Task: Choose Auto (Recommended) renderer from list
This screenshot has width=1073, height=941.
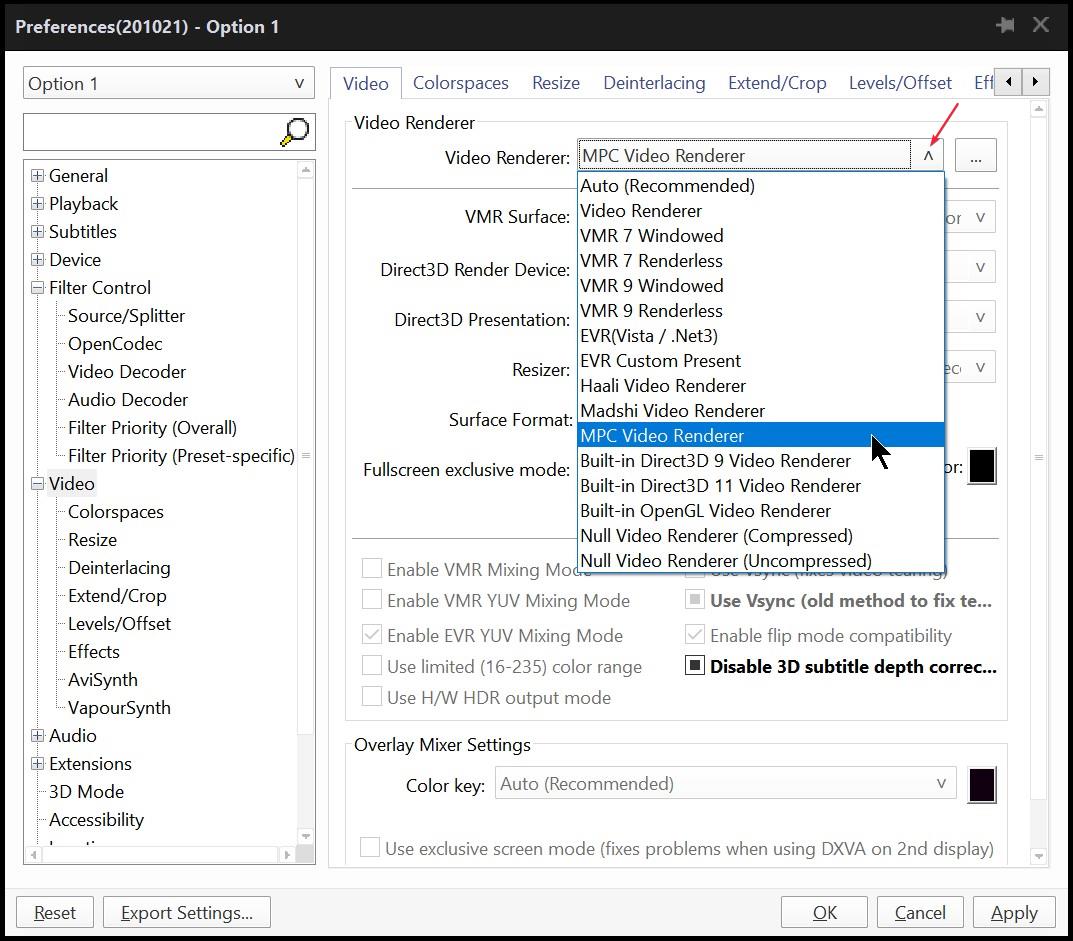Action: pos(761,185)
